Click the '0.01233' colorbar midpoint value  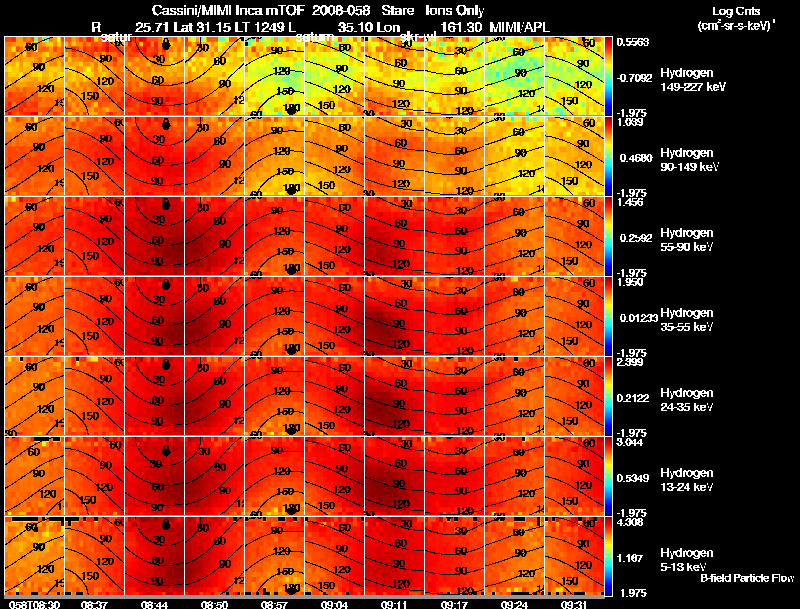(x=638, y=318)
